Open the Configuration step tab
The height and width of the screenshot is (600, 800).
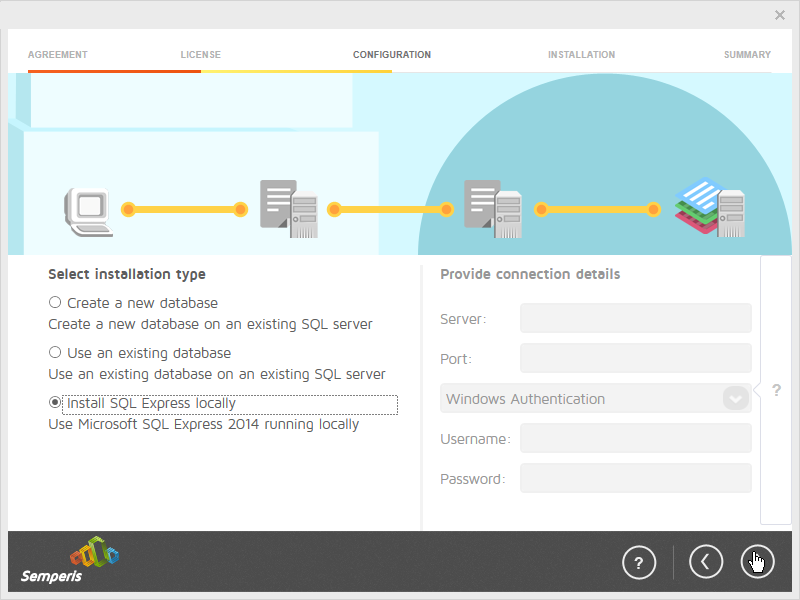pyautogui.click(x=392, y=55)
